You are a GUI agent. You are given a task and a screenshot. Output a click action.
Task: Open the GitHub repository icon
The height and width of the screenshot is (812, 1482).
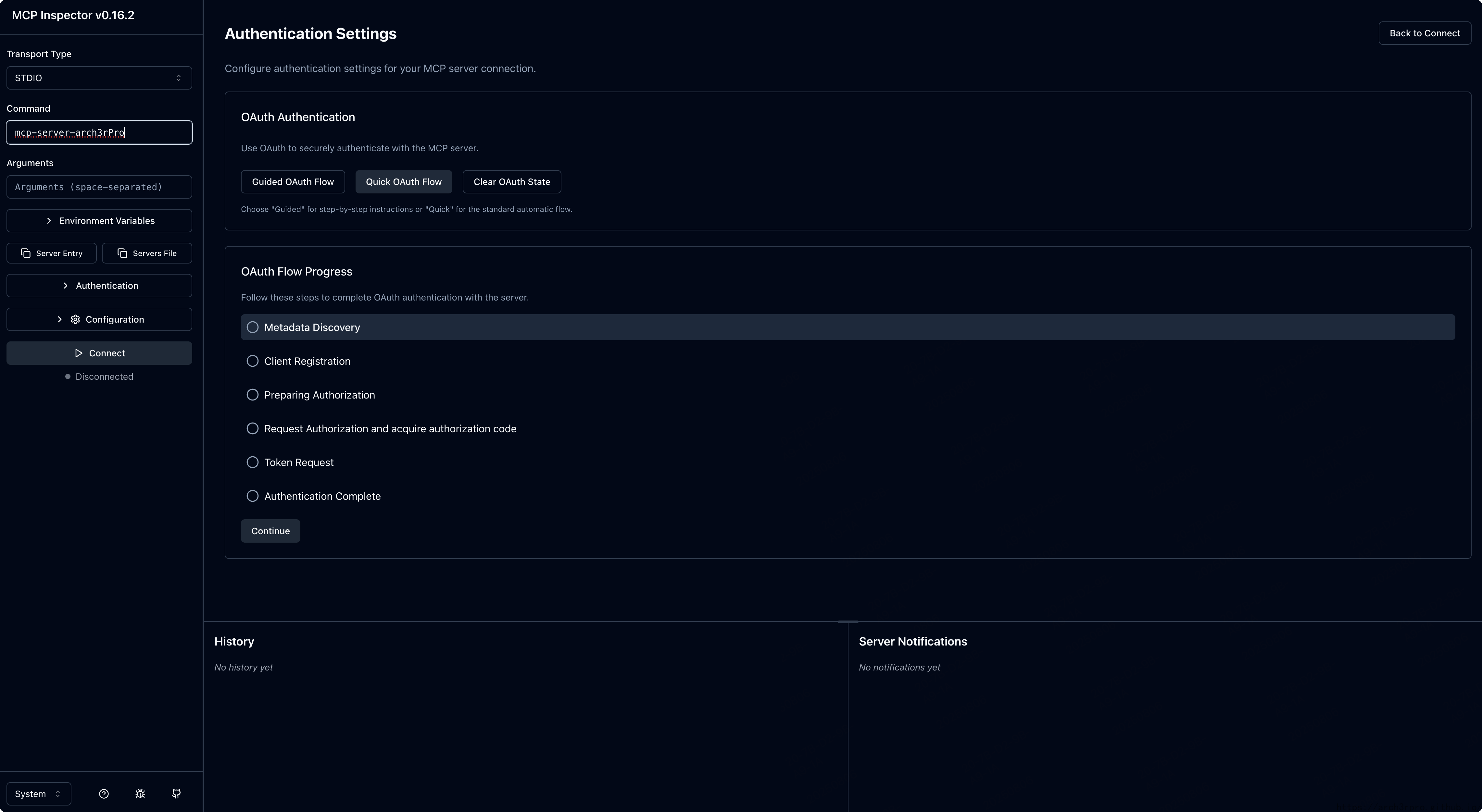(177, 794)
